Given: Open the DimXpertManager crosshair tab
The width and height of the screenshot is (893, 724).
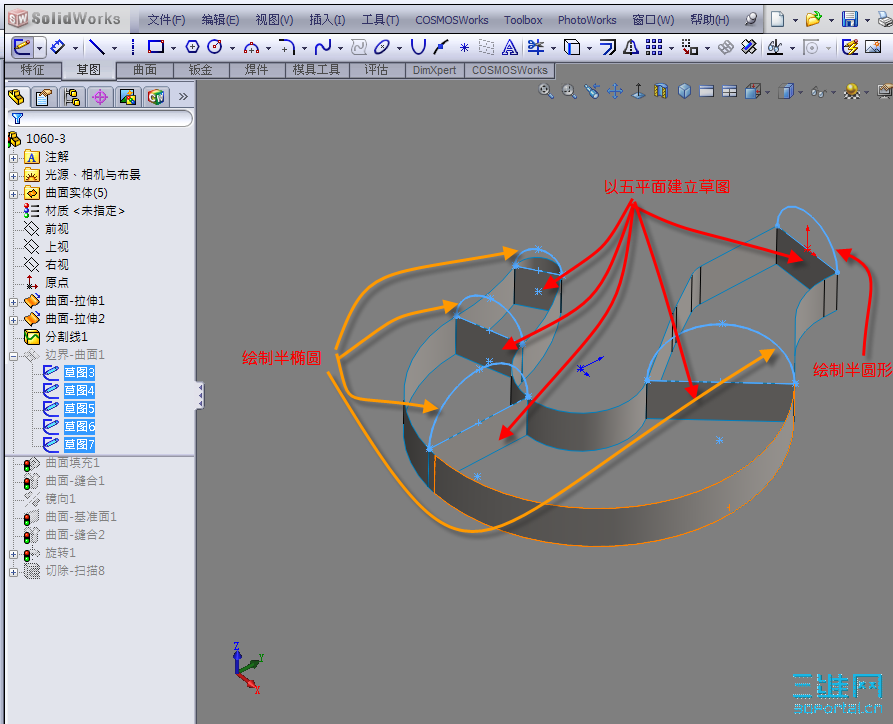Looking at the screenshot, I should (100, 97).
